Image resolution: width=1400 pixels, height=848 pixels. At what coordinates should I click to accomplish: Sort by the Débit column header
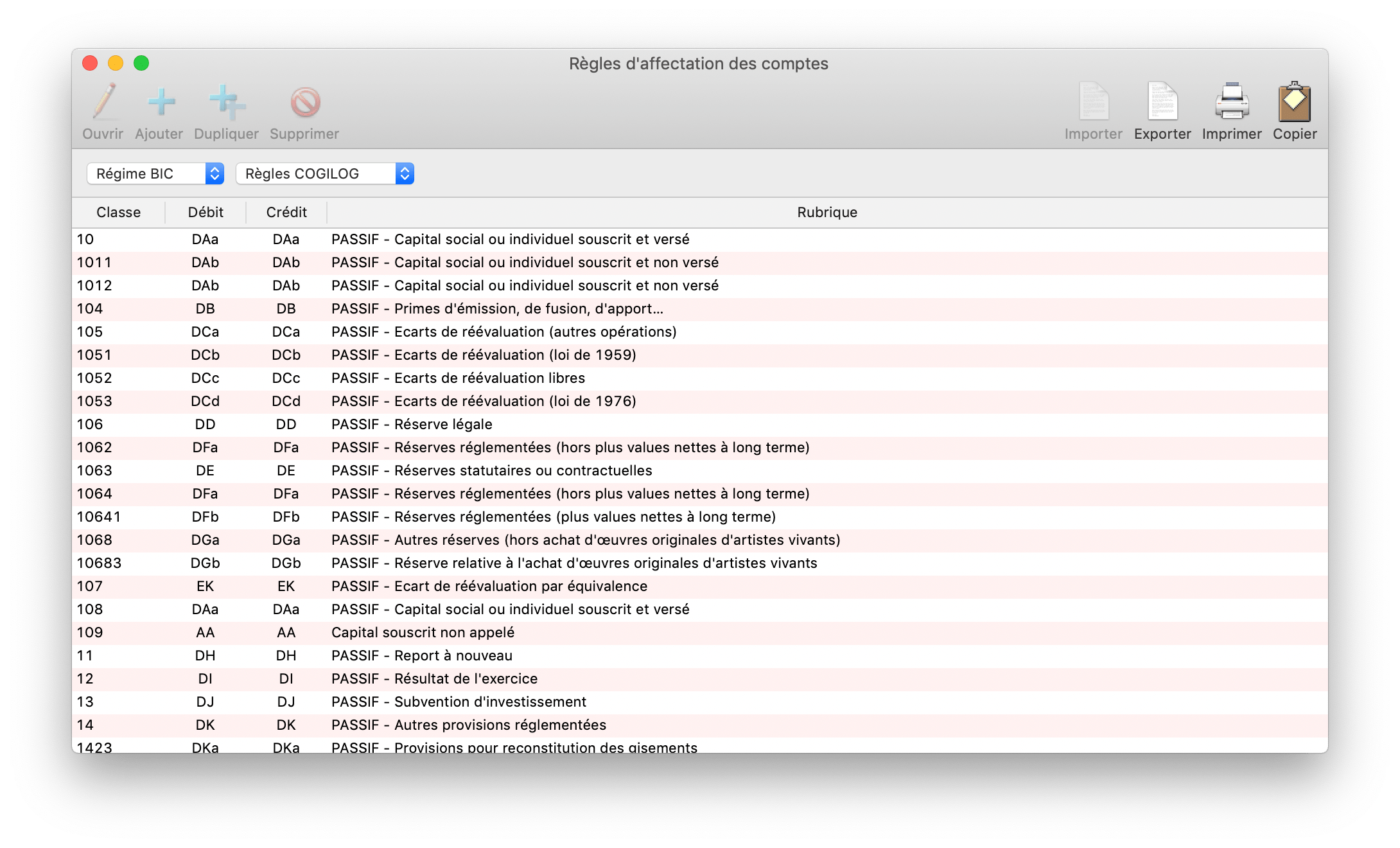pyautogui.click(x=206, y=212)
